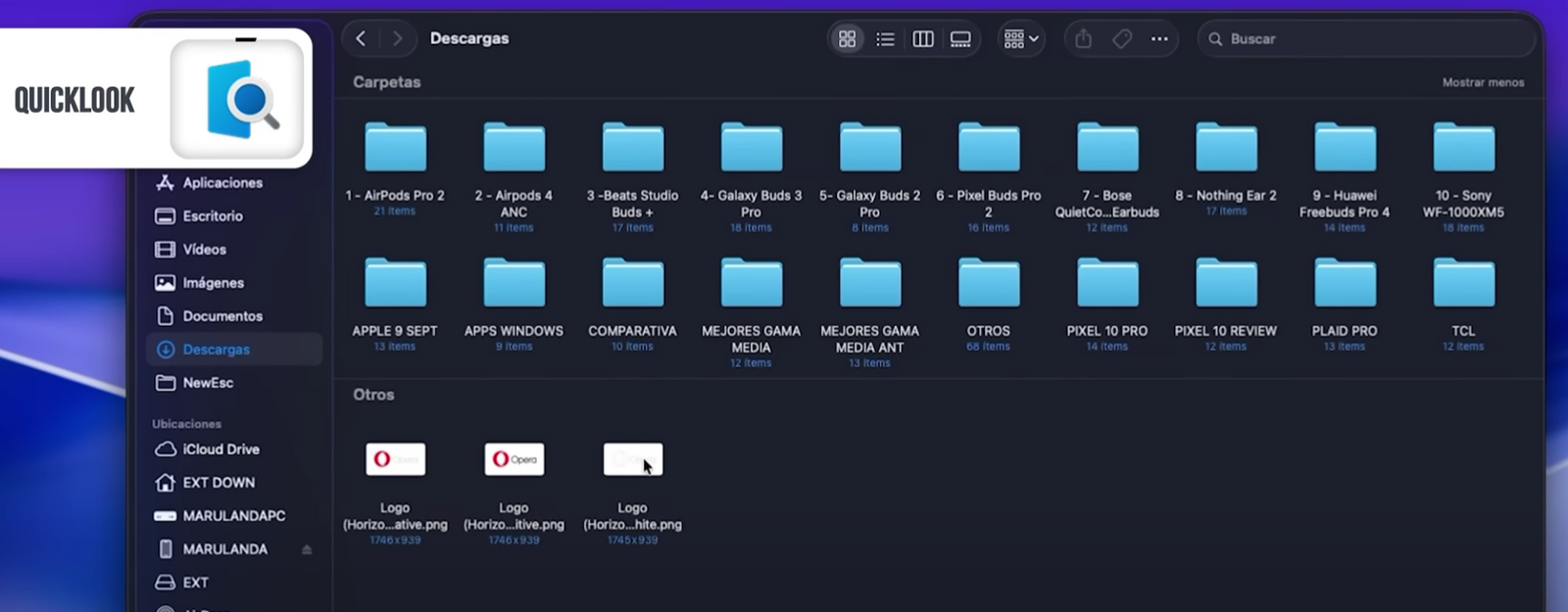Viewport: 1568px width, 612px height.
Task: Select the 1 - AirPods Pro 2 folder
Action: click(395, 148)
